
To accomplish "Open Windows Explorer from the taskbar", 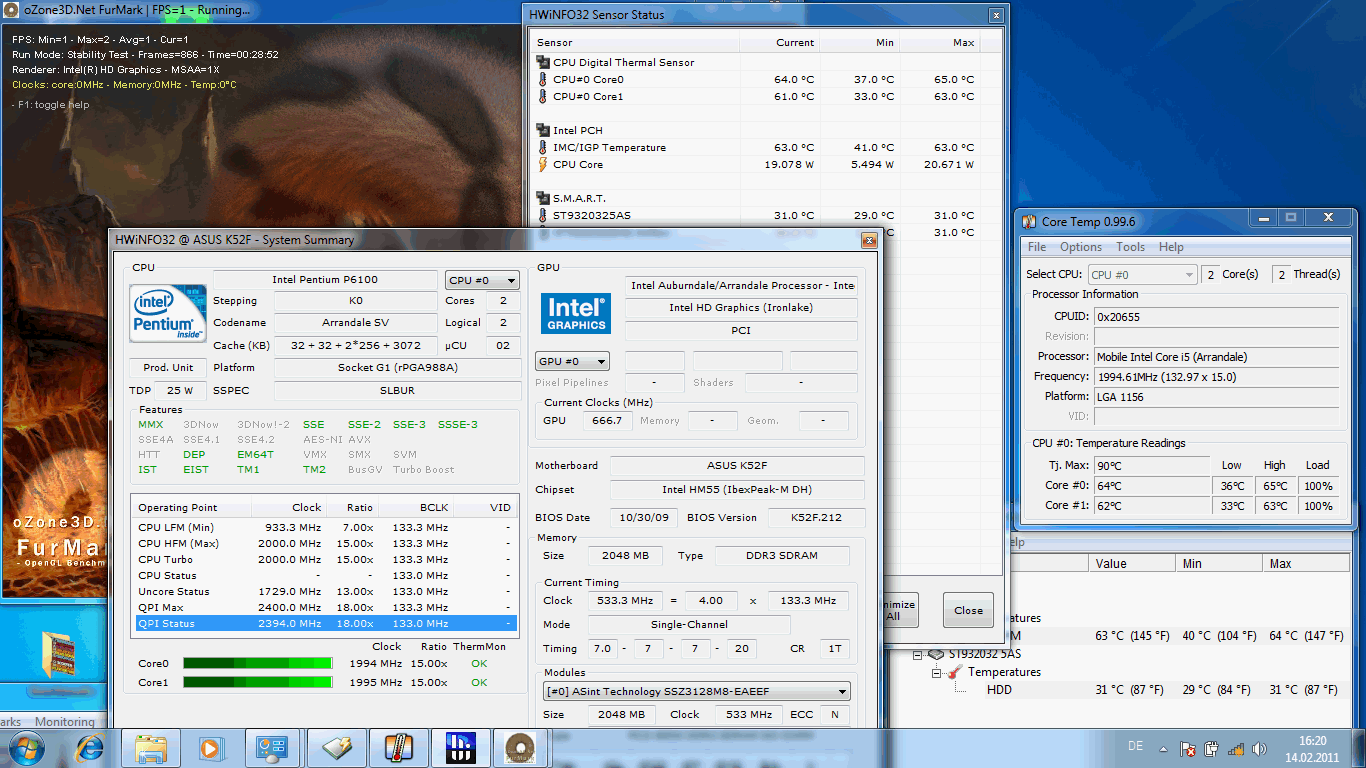I will point(151,747).
